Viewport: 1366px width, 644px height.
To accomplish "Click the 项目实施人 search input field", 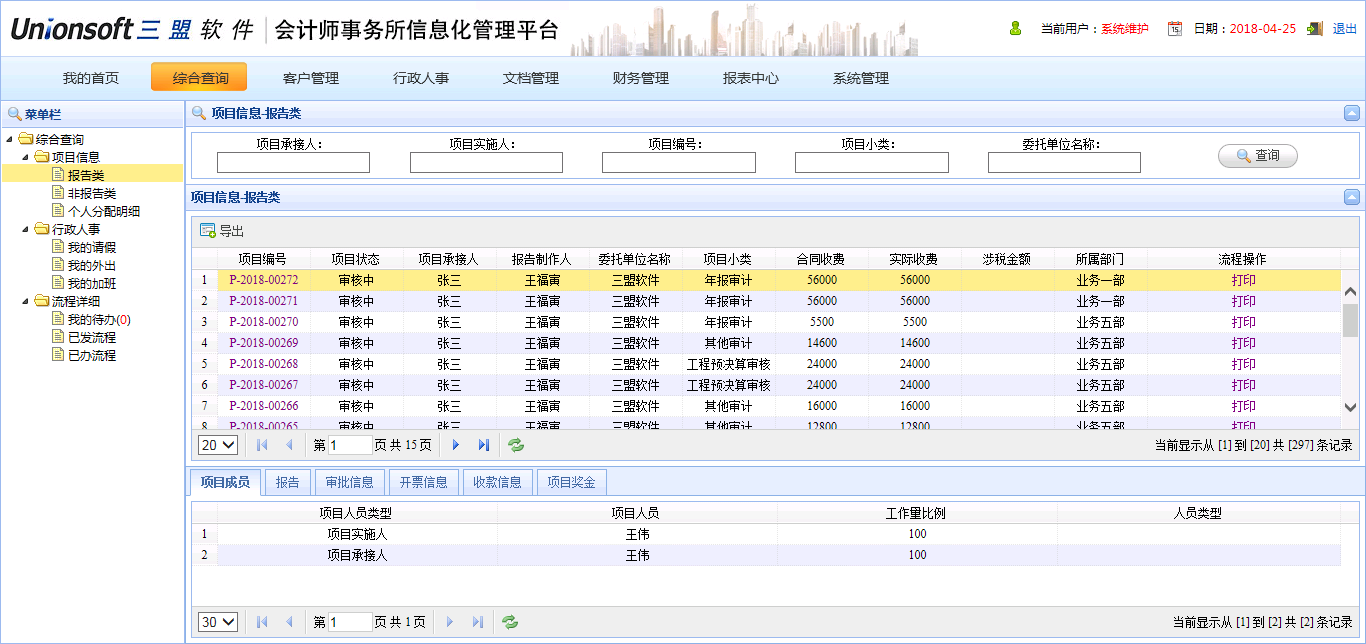I will (486, 162).
